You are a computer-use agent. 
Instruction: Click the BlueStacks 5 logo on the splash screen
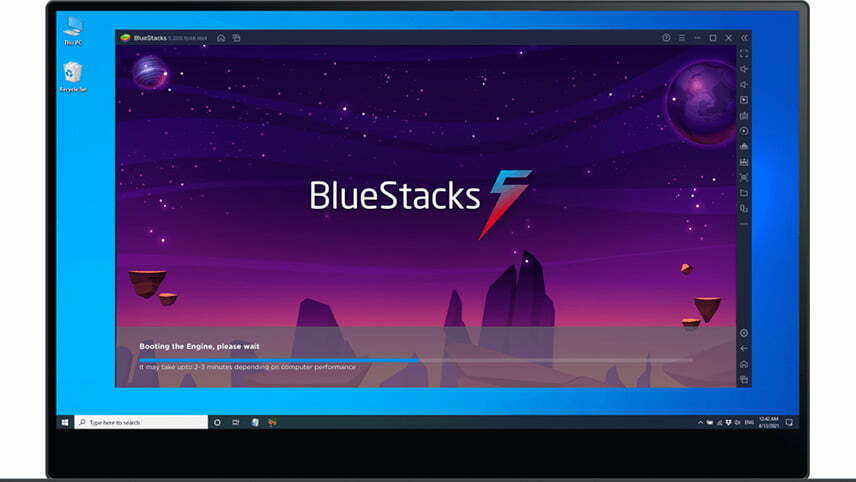pyautogui.click(x=420, y=204)
